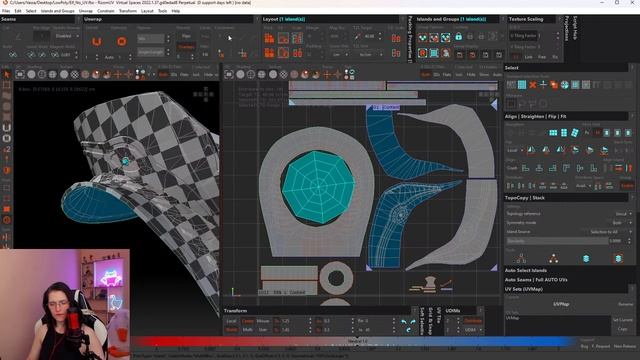Click the first Pack icon in Layout panel
Screen dimensions: 640x360
[x=269, y=38]
